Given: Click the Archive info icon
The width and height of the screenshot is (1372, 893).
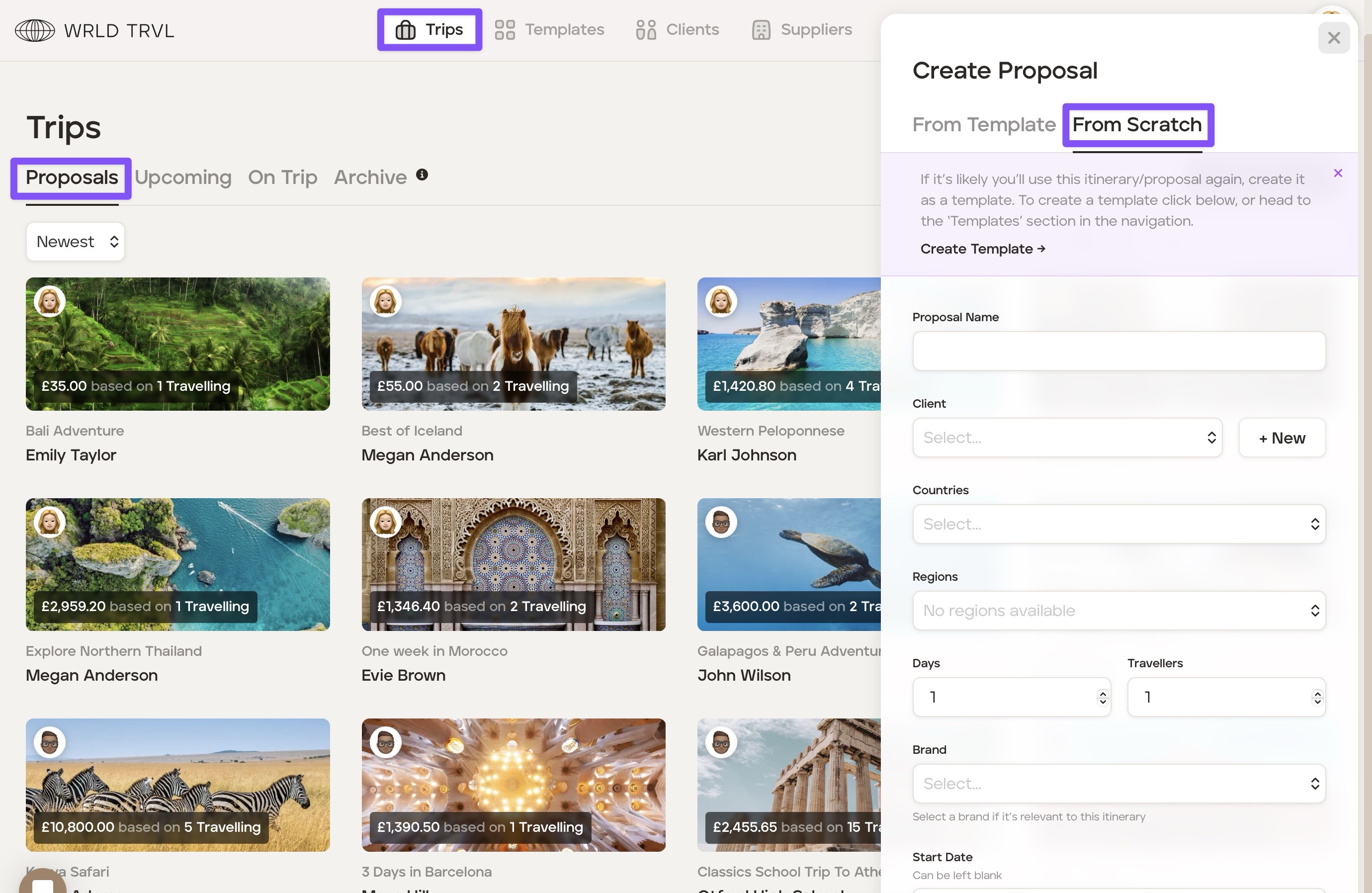Looking at the screenshot, I should (x=422, y=175).
